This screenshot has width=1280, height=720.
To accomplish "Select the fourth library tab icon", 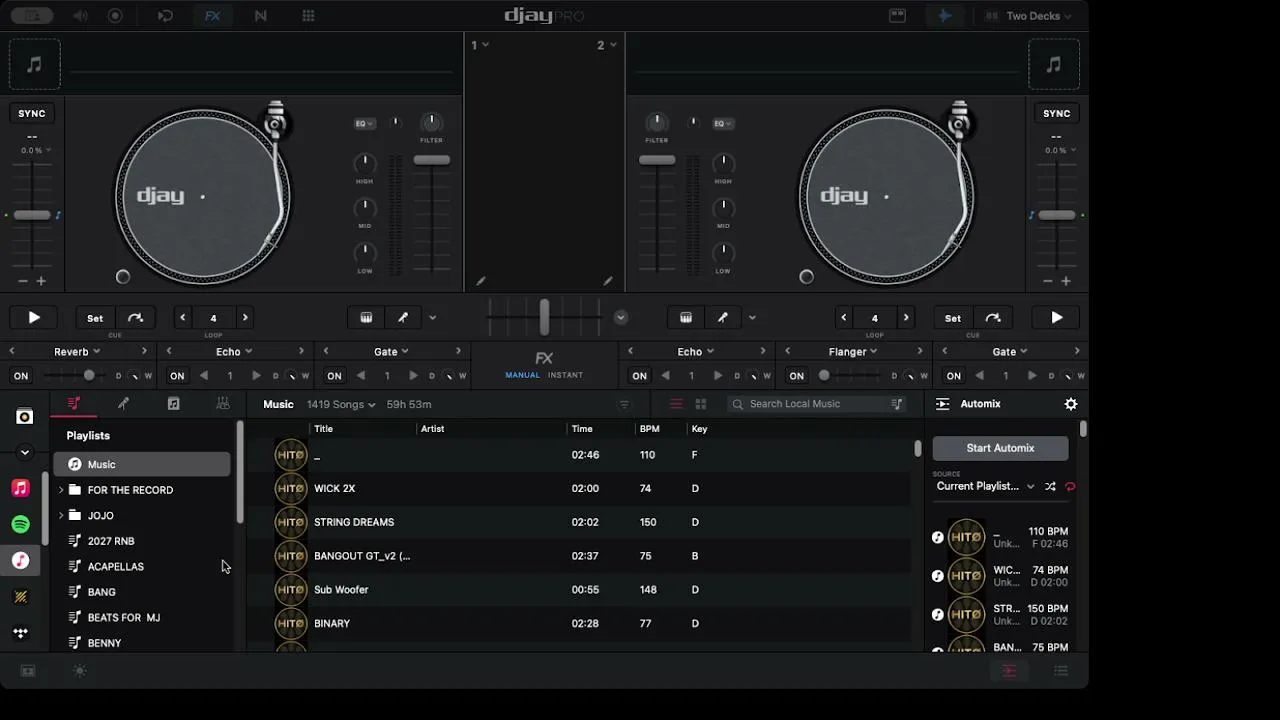I will click(x=223, y=404).
